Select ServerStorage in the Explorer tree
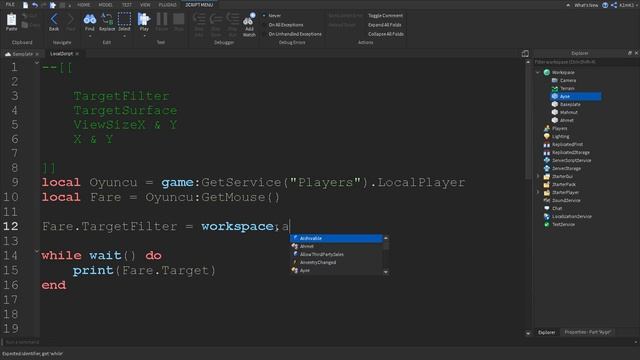Viewport: 640px width, 360px height. click(566, 169)
